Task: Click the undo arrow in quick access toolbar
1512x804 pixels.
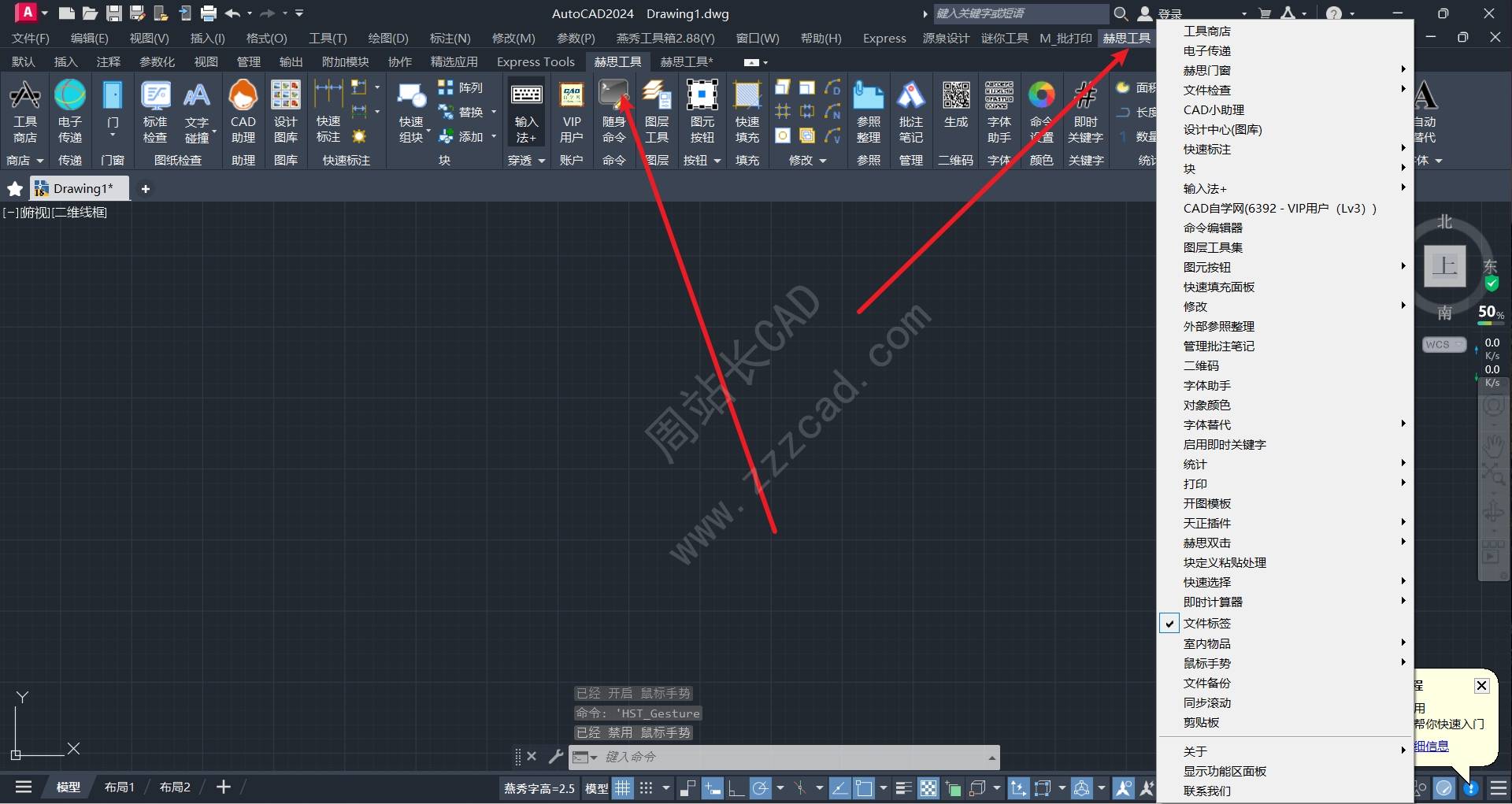Action: click(232, 13)
